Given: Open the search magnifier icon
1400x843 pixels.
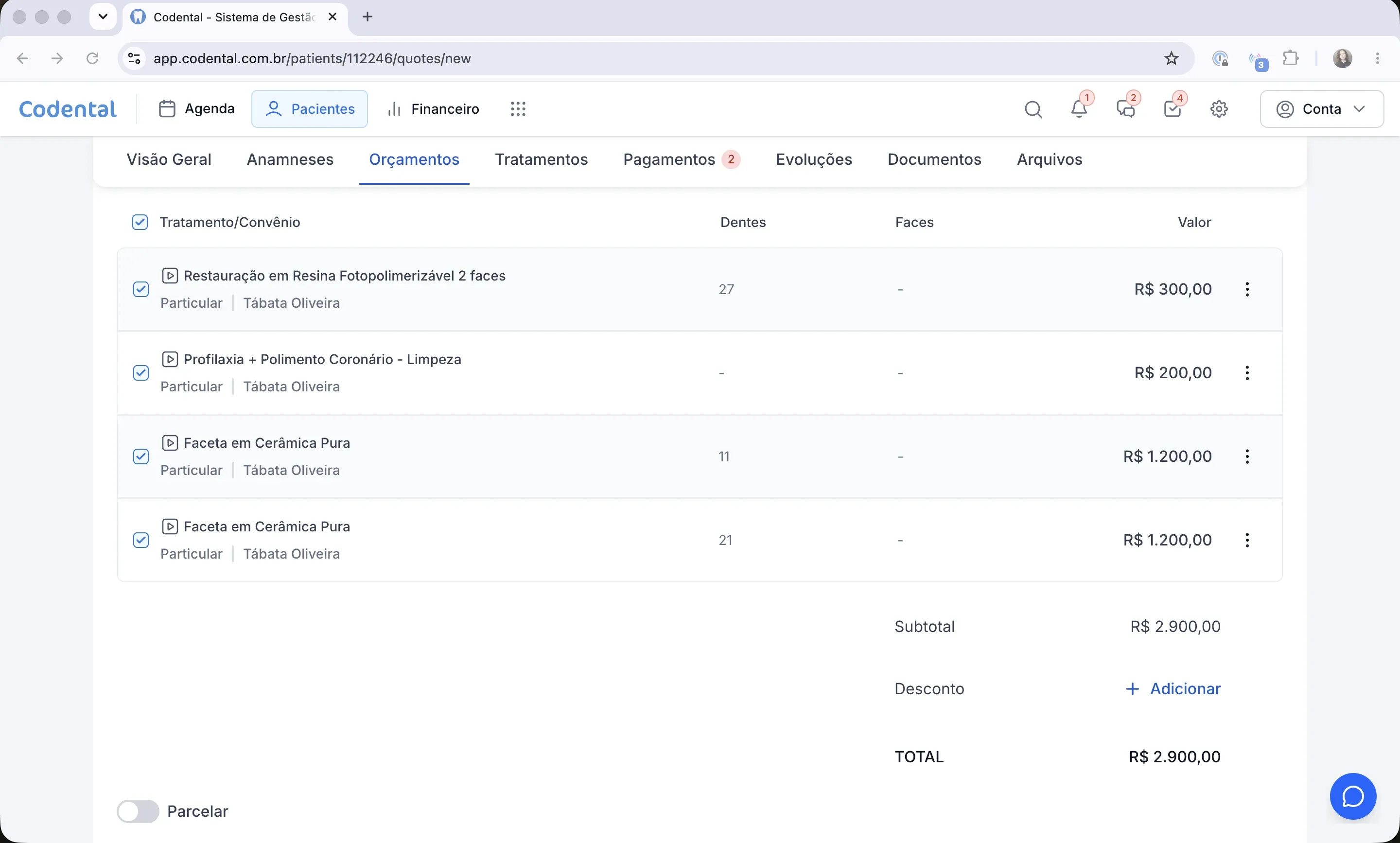Looking at the screenshot, I should [1033, 109].
